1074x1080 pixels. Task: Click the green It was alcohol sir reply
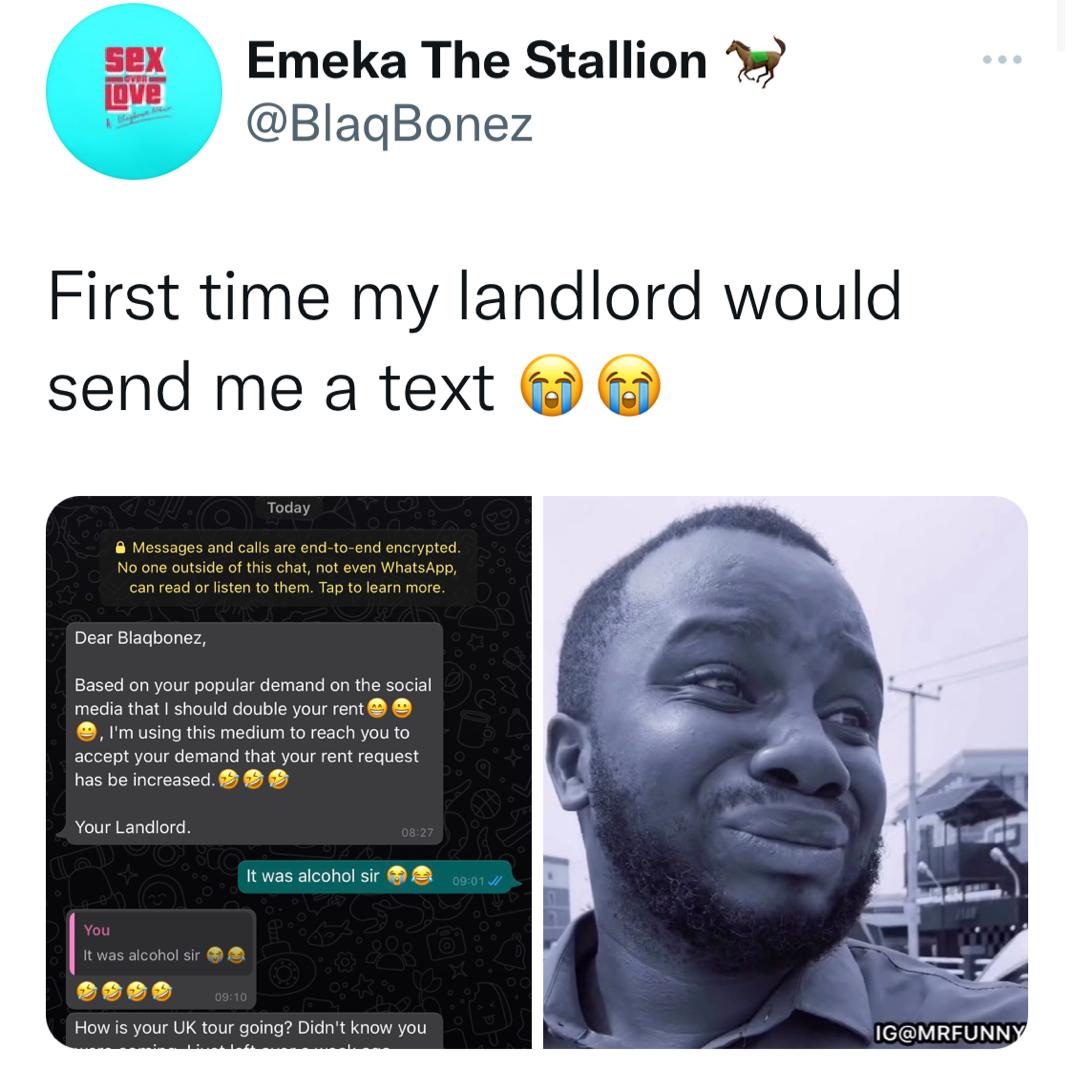(376, 877)
